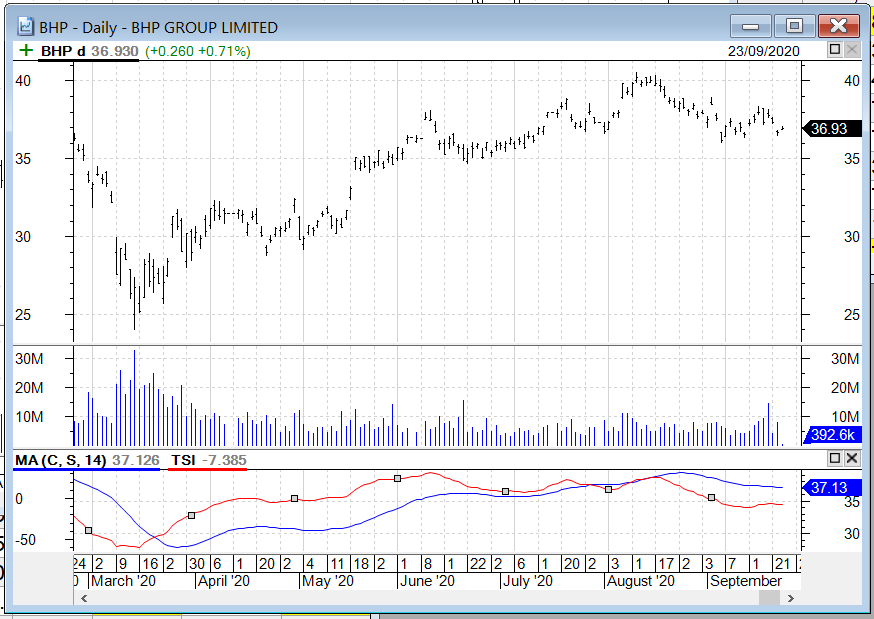Click the scrollbar right arrow under the chart
This screenshot has width=874, height=619.
click(x=790, y=598)
